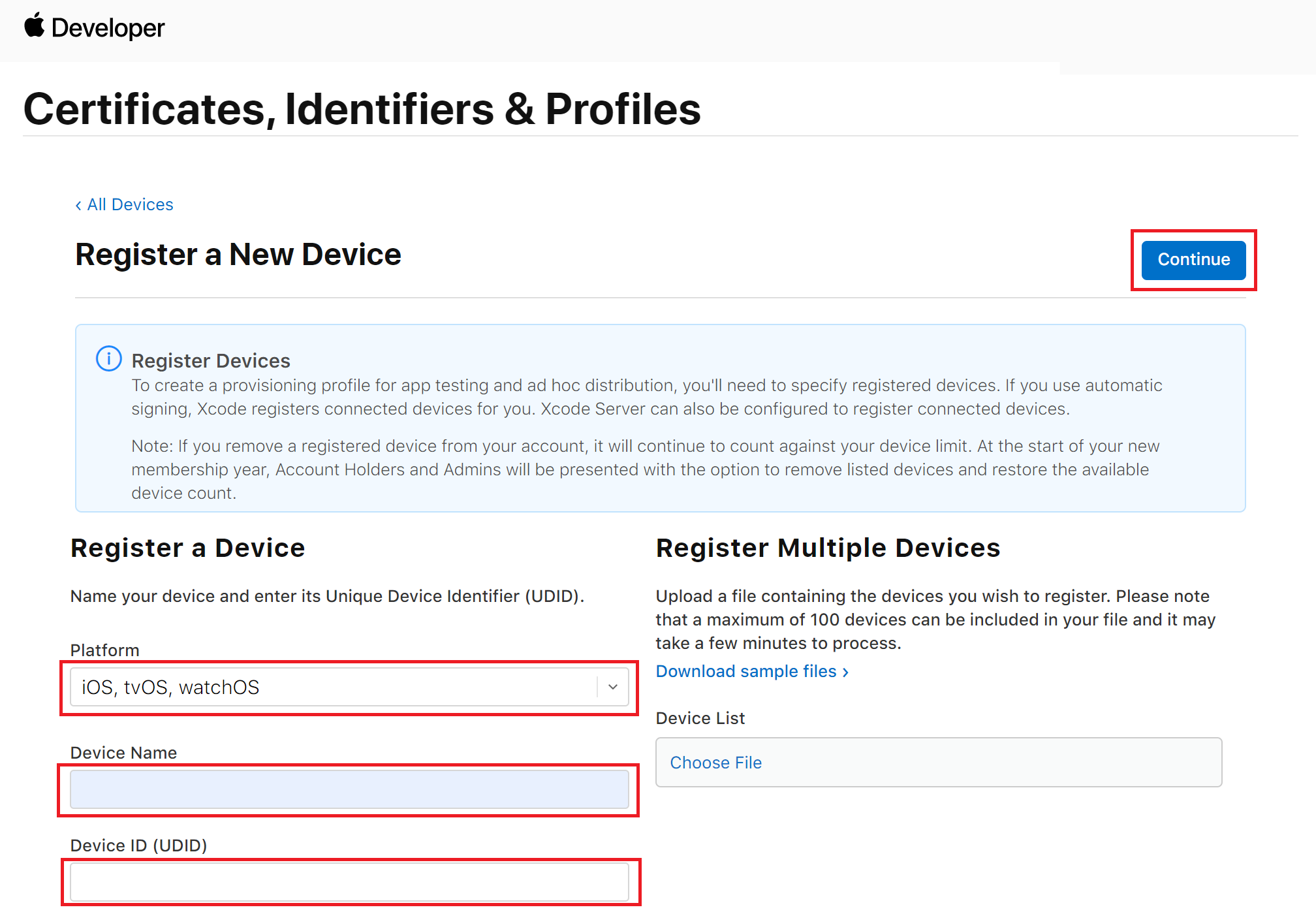1316x916 pixels.
Task: Open Download sample files link
Action: tap(752, 671)
